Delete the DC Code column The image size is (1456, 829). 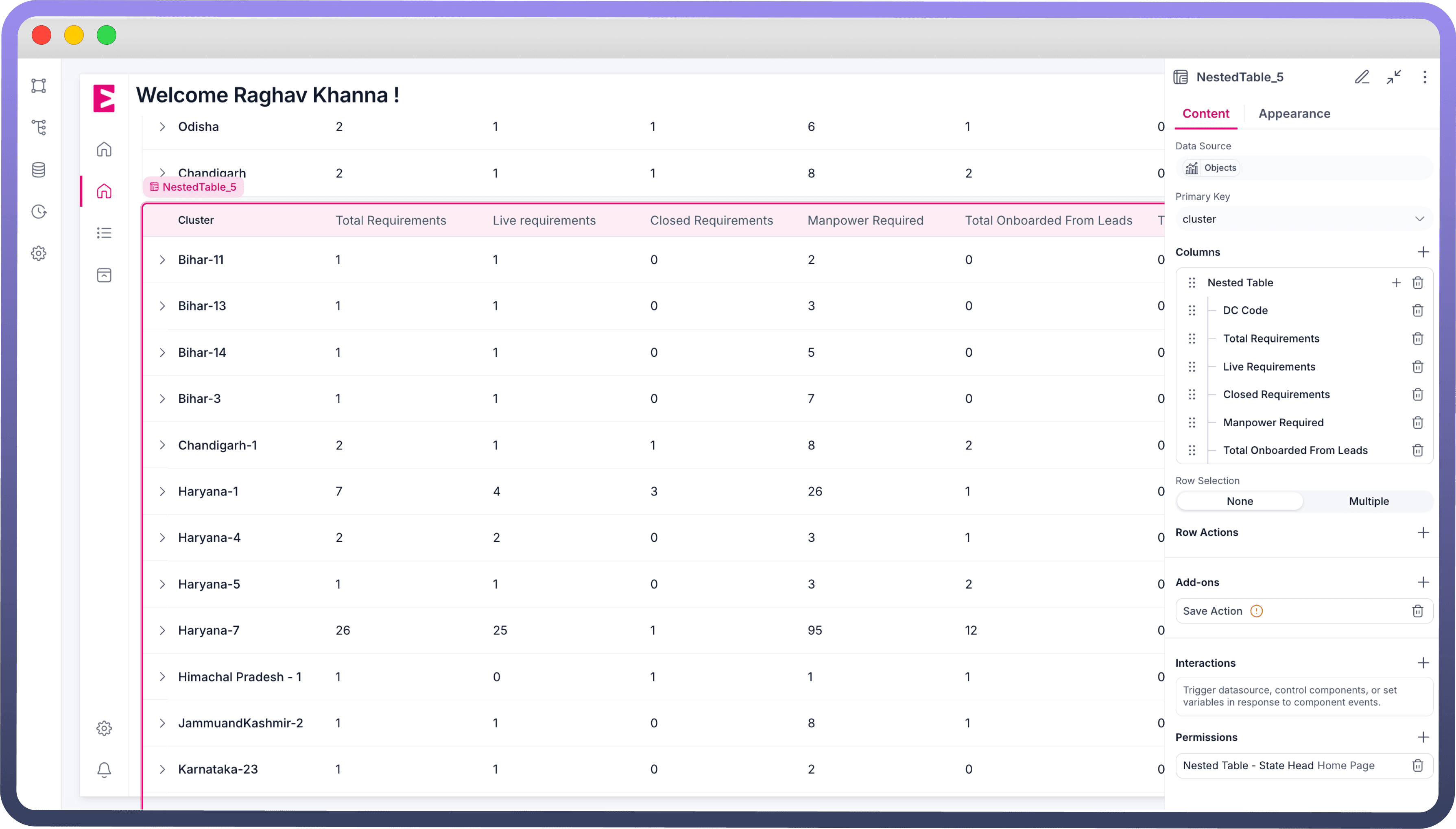[x=1417, y=310]
